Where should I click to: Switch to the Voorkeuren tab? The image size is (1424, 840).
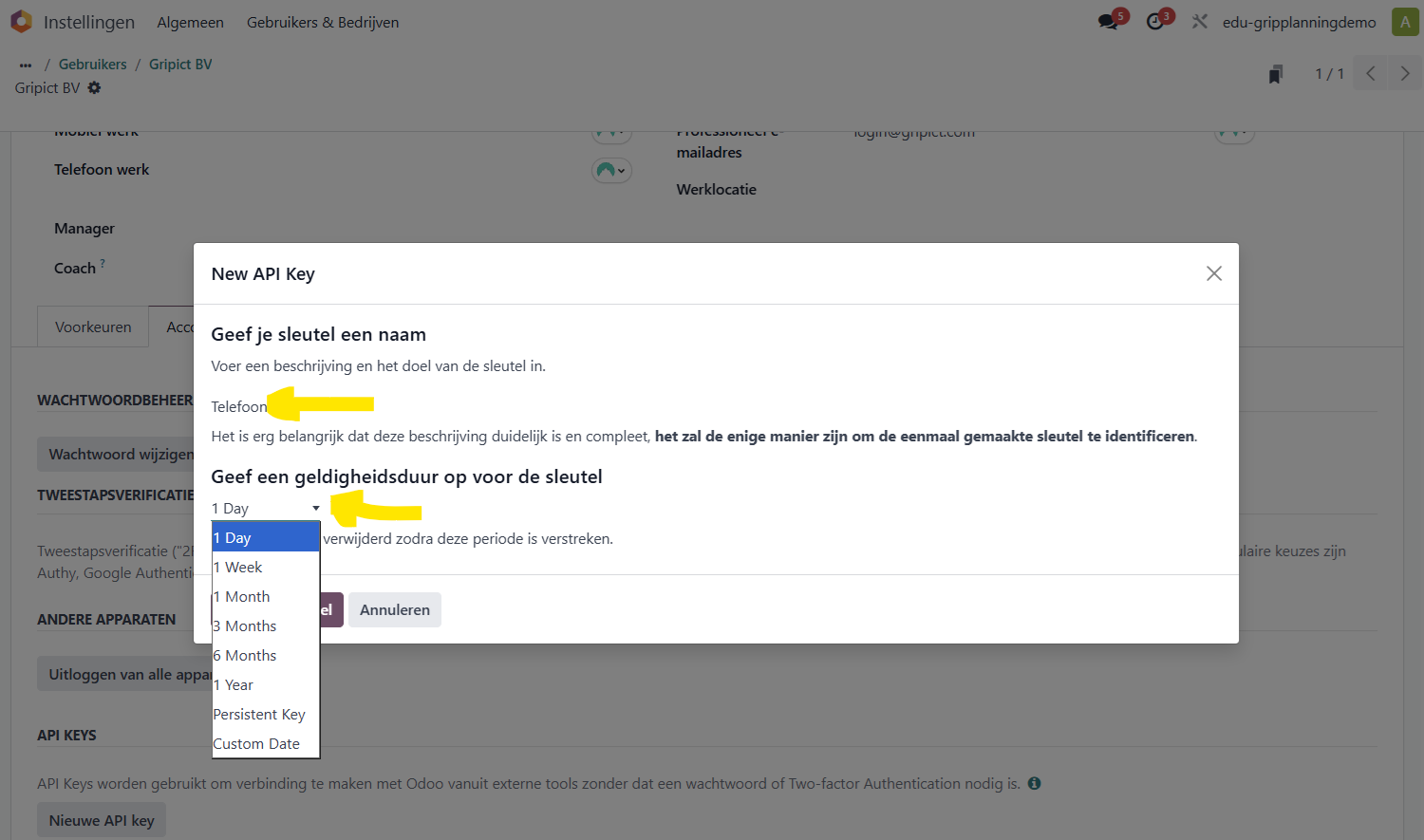93,327
